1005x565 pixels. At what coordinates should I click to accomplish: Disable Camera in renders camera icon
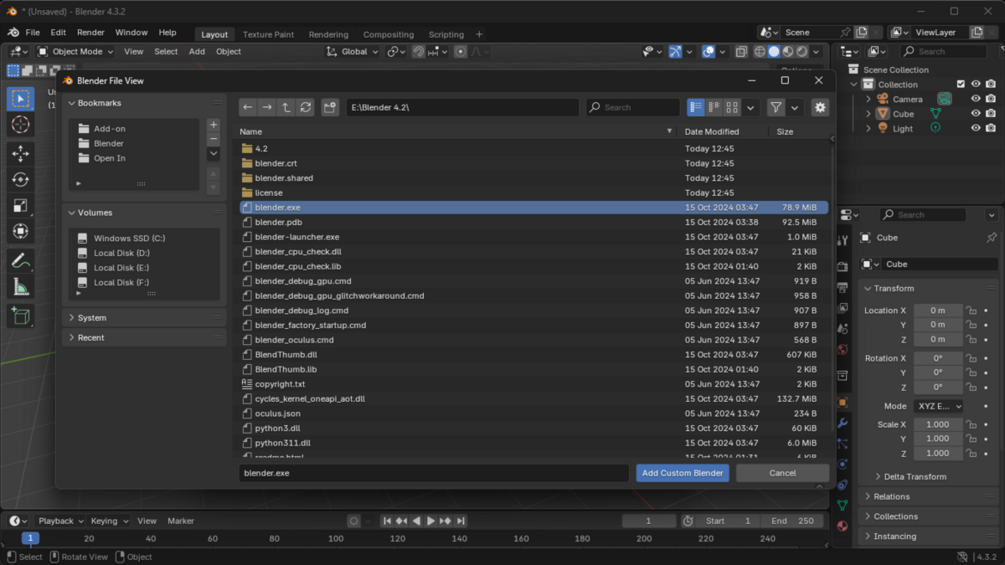[991, 99]
